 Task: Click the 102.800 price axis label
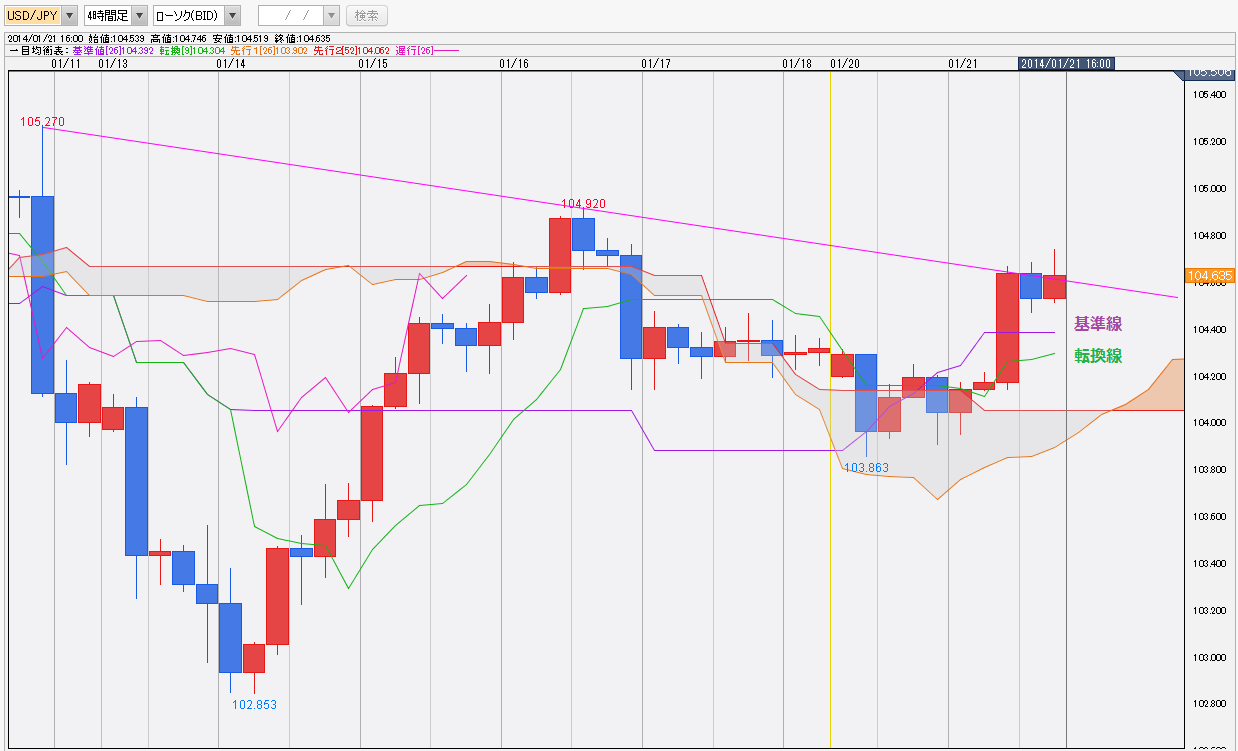click(x=1209, y=704)
